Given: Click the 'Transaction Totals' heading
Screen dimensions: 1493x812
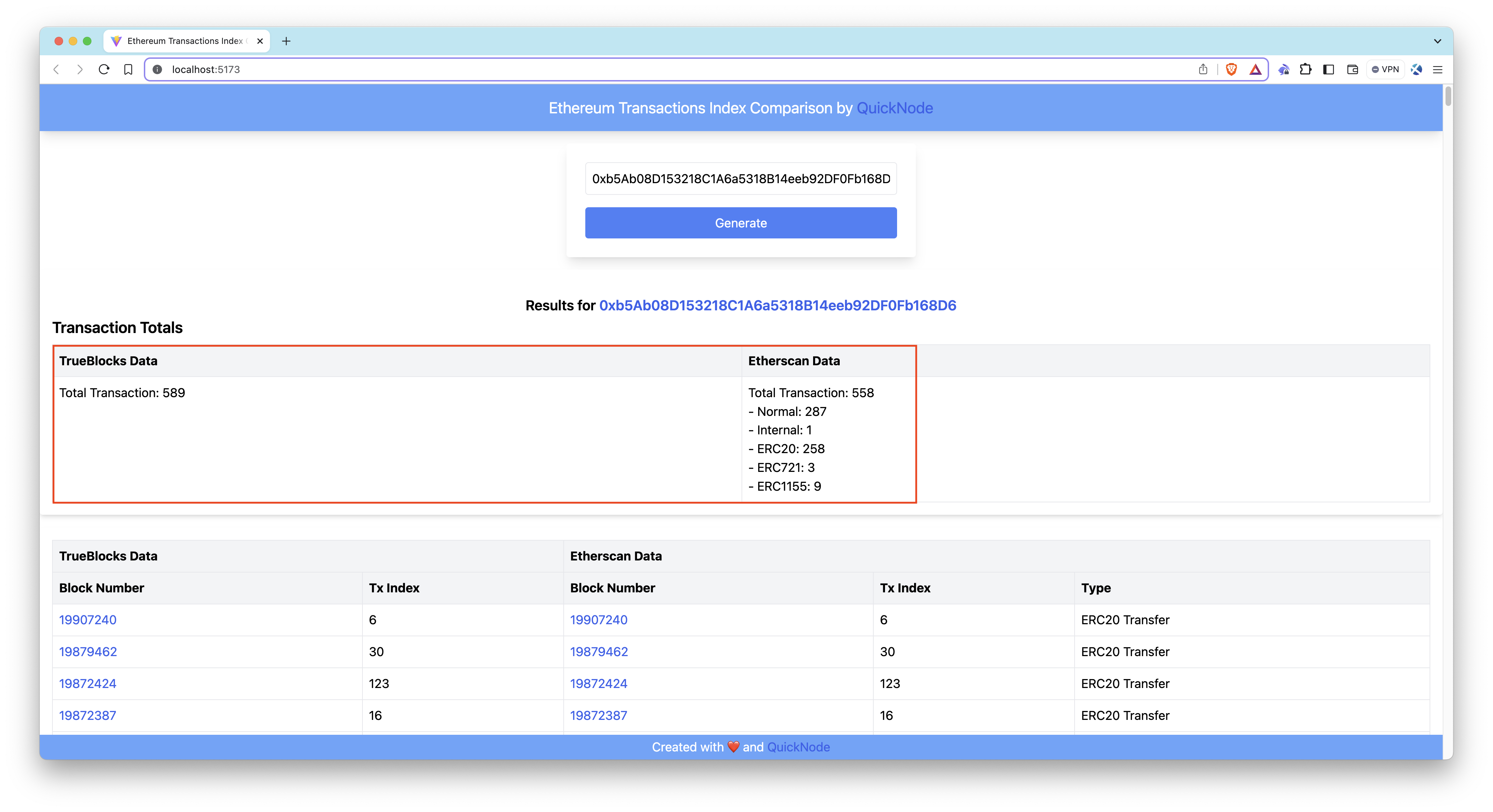Looking at the screenshot, I should click(117, 328).
